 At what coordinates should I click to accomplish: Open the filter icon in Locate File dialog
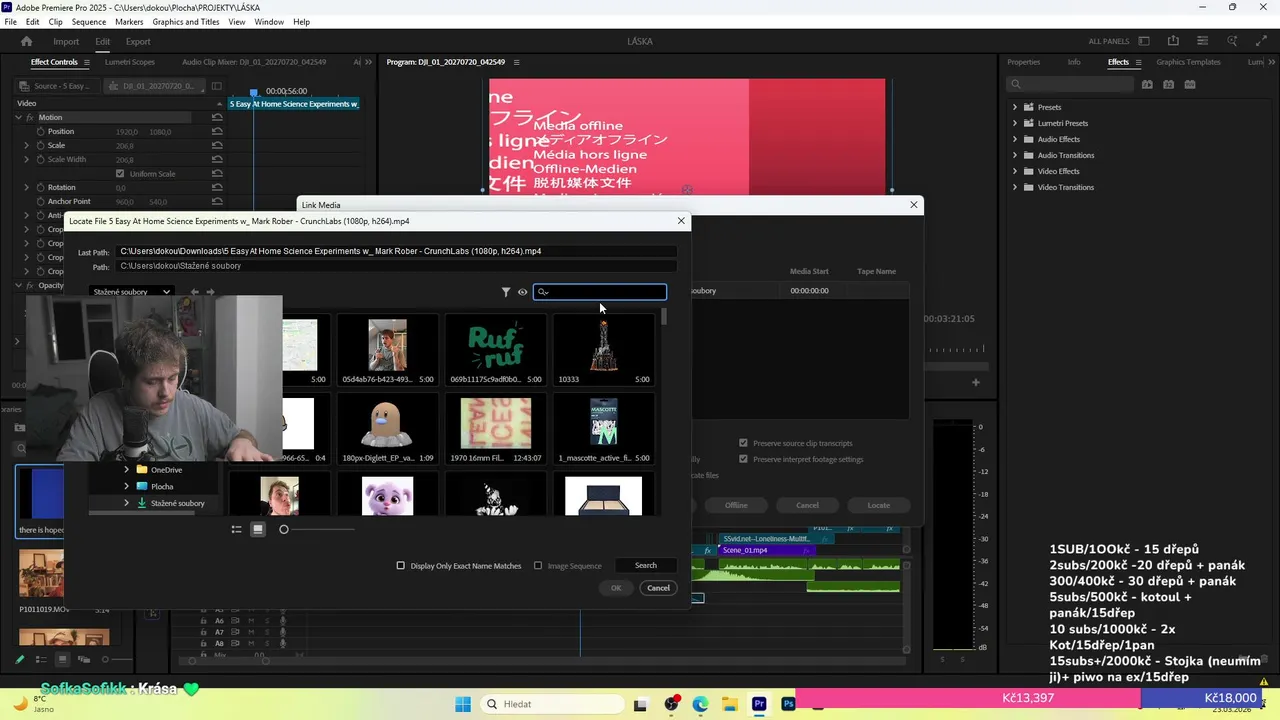tap(506, 292)
